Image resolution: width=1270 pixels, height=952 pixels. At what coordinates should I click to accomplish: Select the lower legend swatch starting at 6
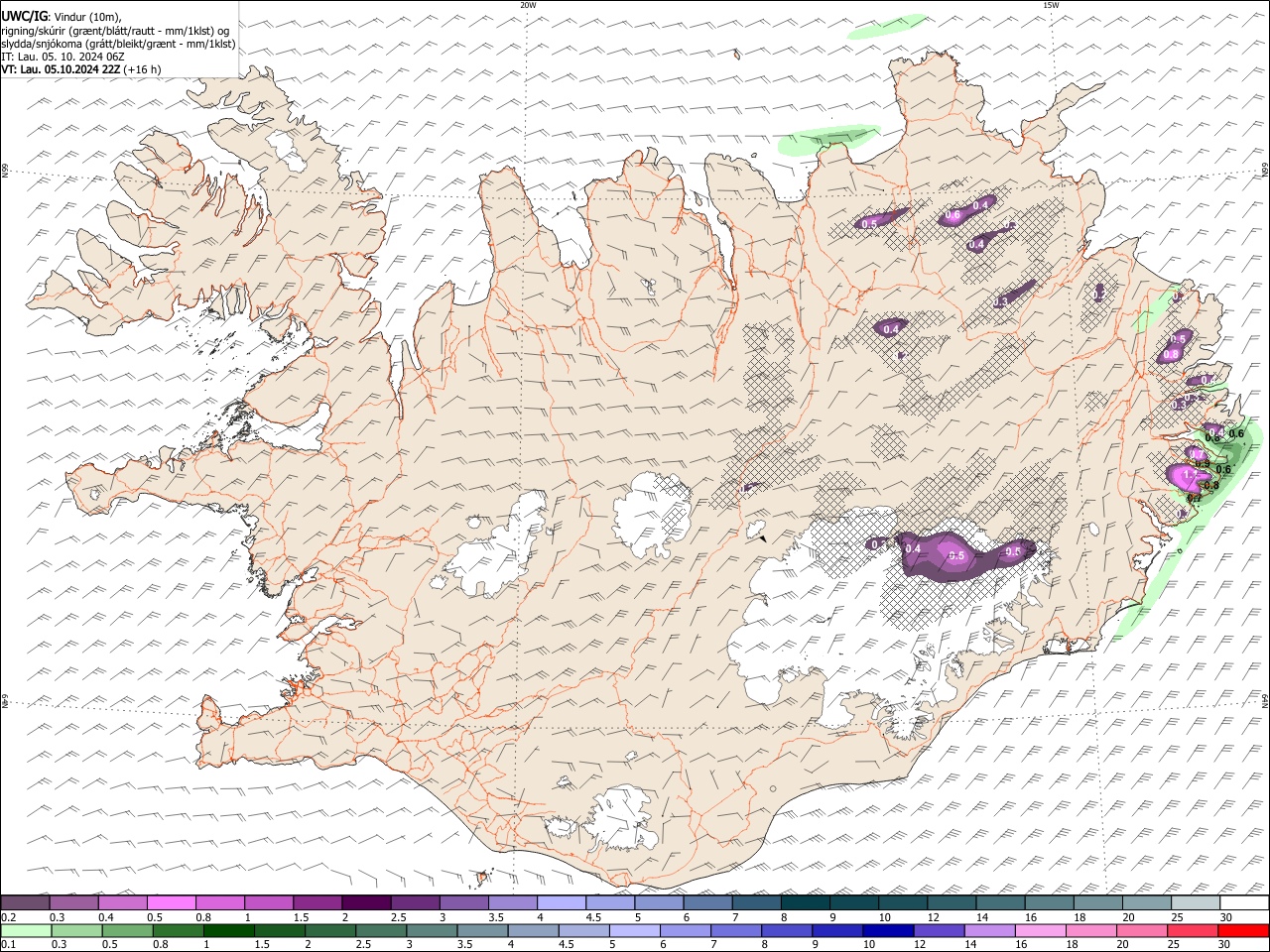[x=685, y=931]
